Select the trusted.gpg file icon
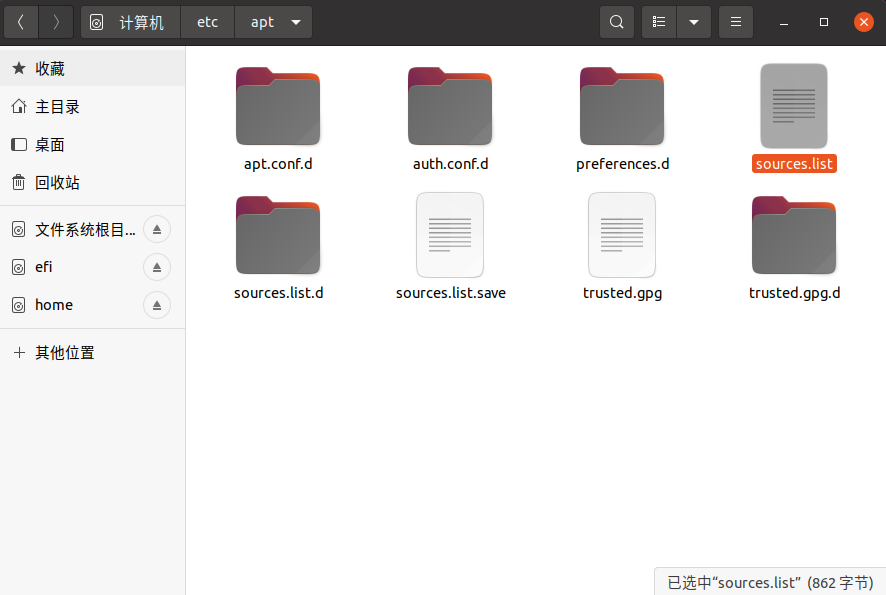This screenshot has width=886, height=595. [x=622, y=234]
